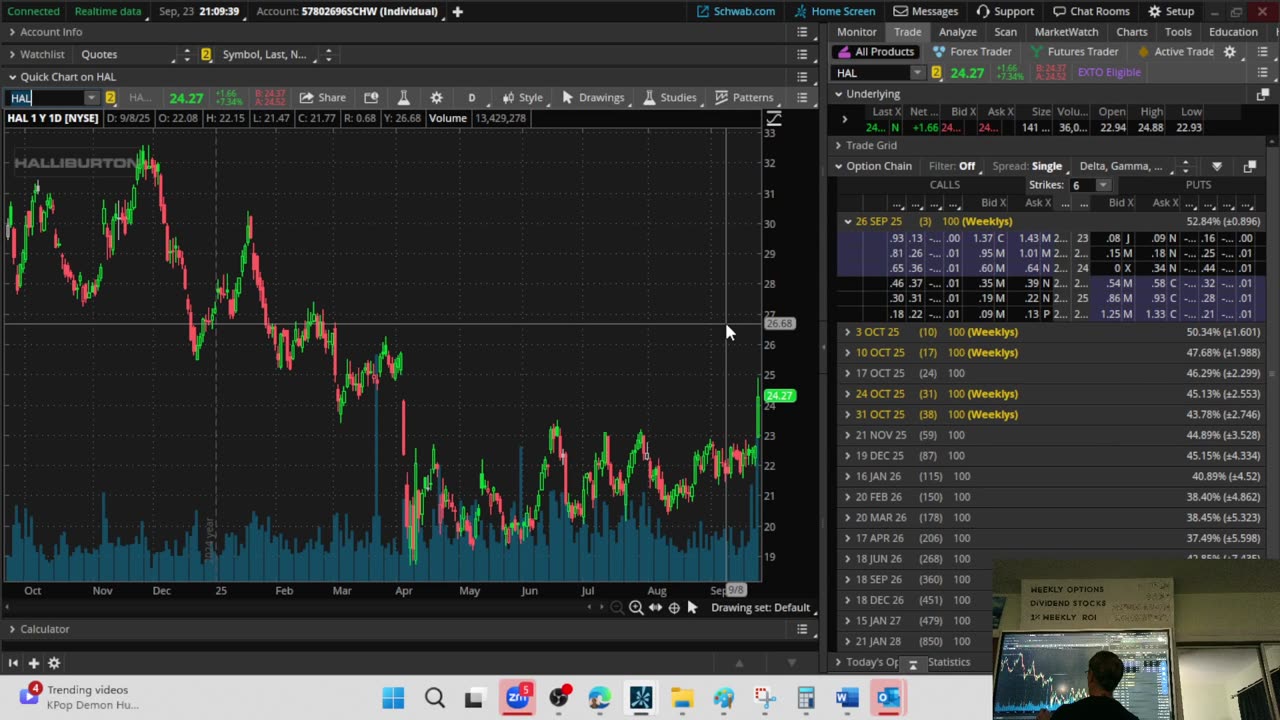Open Windows Start menu
Screen dimensions: 1280x720
pyautogui.click(x=393, y=698)
